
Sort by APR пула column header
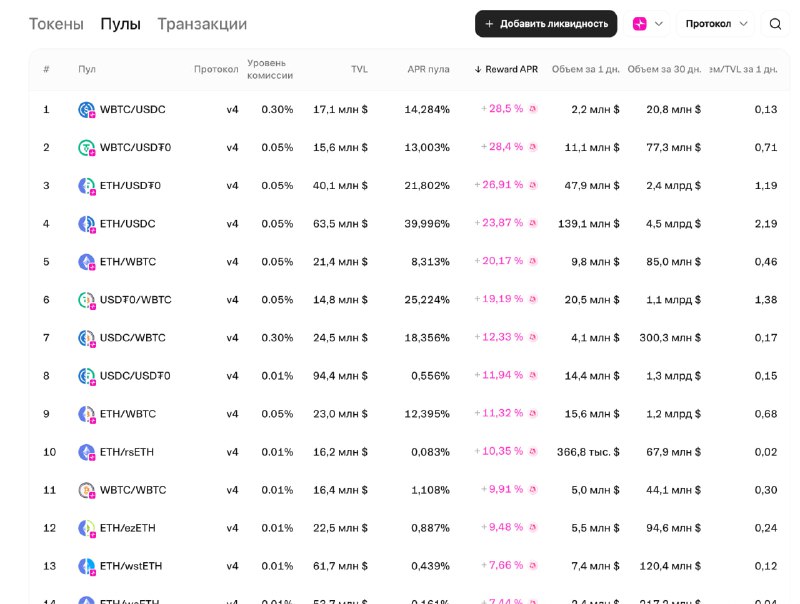tap(427, 69)
